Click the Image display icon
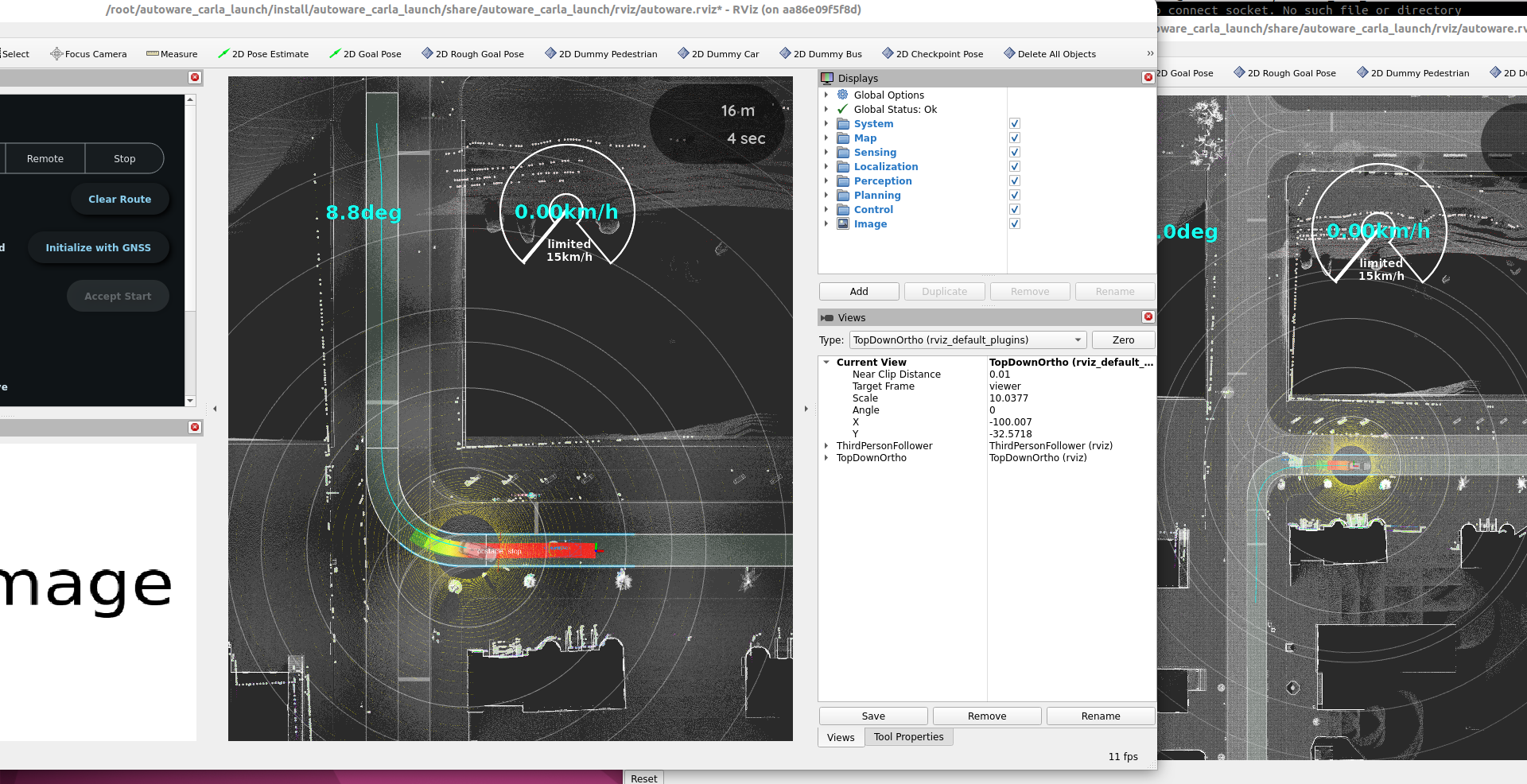The height and width of the screenshot is (784, 1527). (843, 223)
